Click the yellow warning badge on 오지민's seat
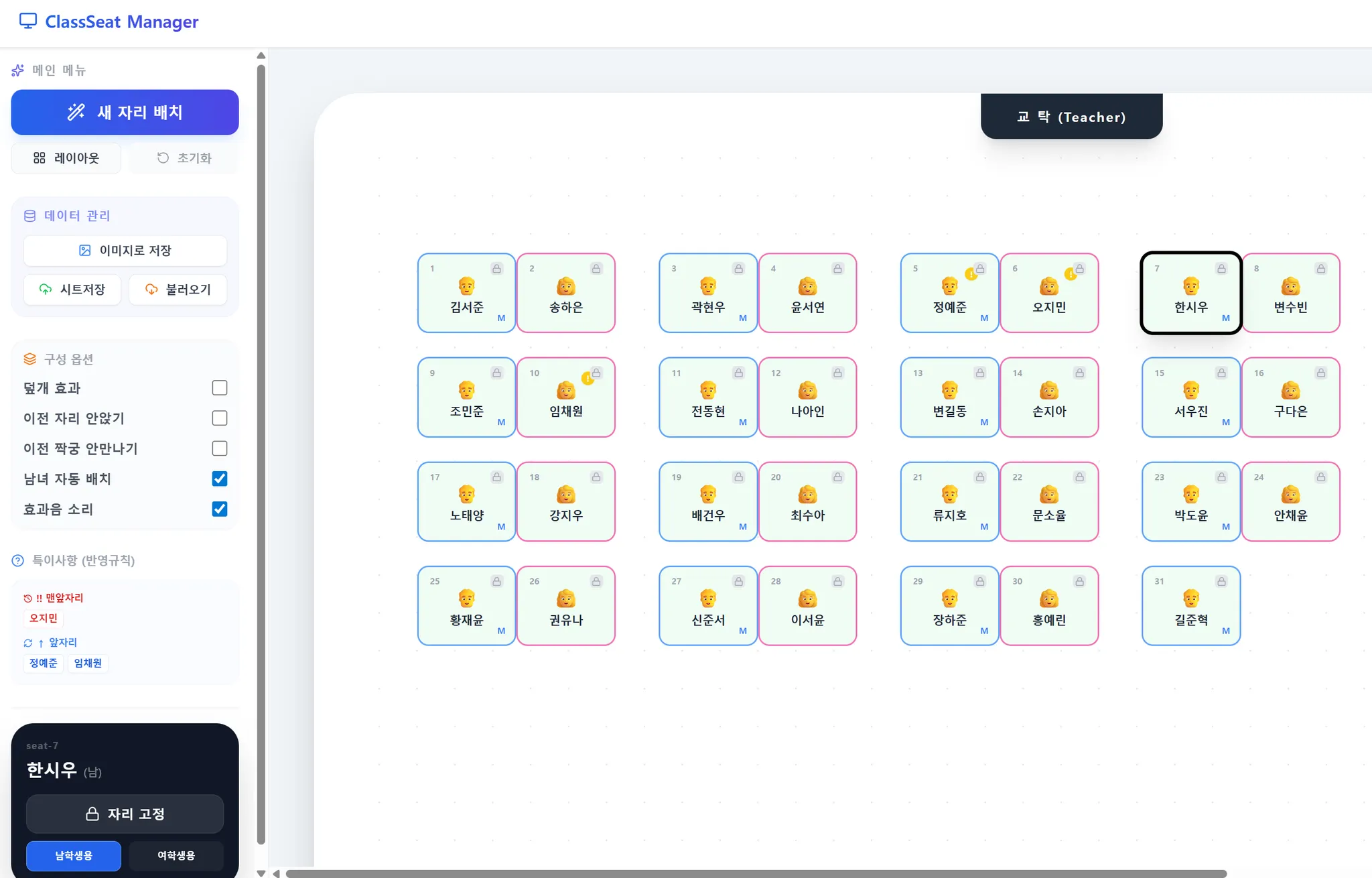Image resolution: width=1372 pixels, height=878 pixels. click(x=1070, y=274)
